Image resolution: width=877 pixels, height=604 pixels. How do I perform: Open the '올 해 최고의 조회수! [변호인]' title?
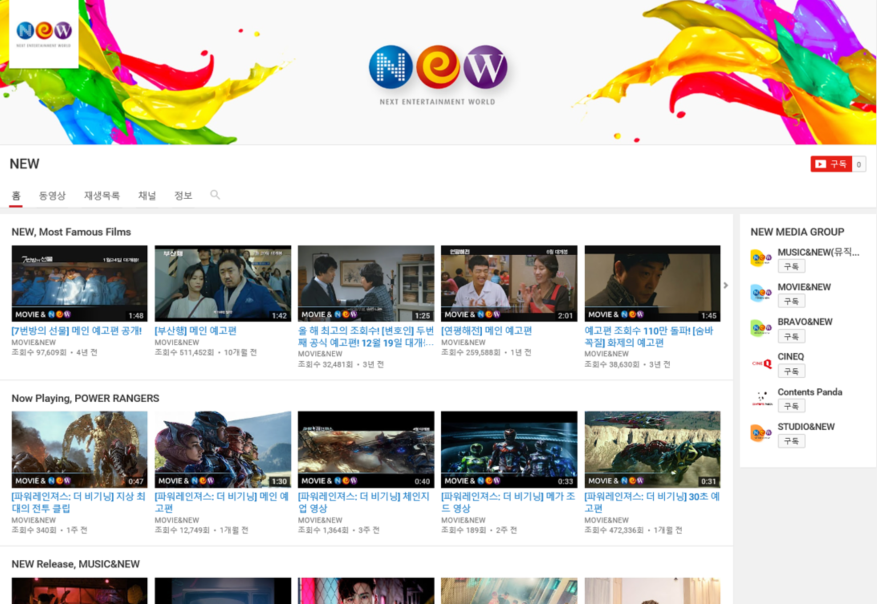pos(366,336)
